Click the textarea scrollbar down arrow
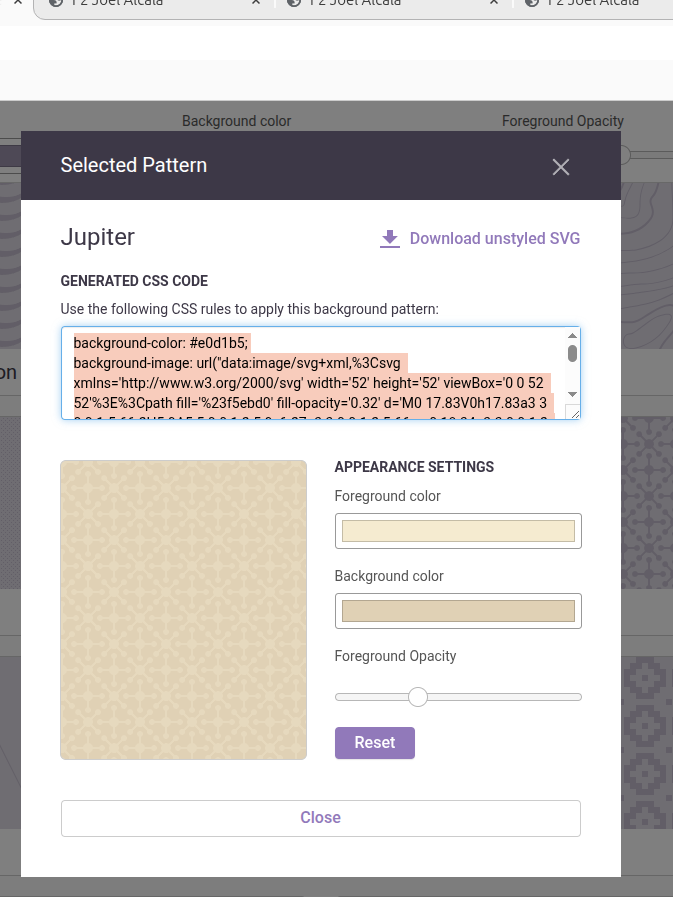673x897 pixels. tap(573, 395)
